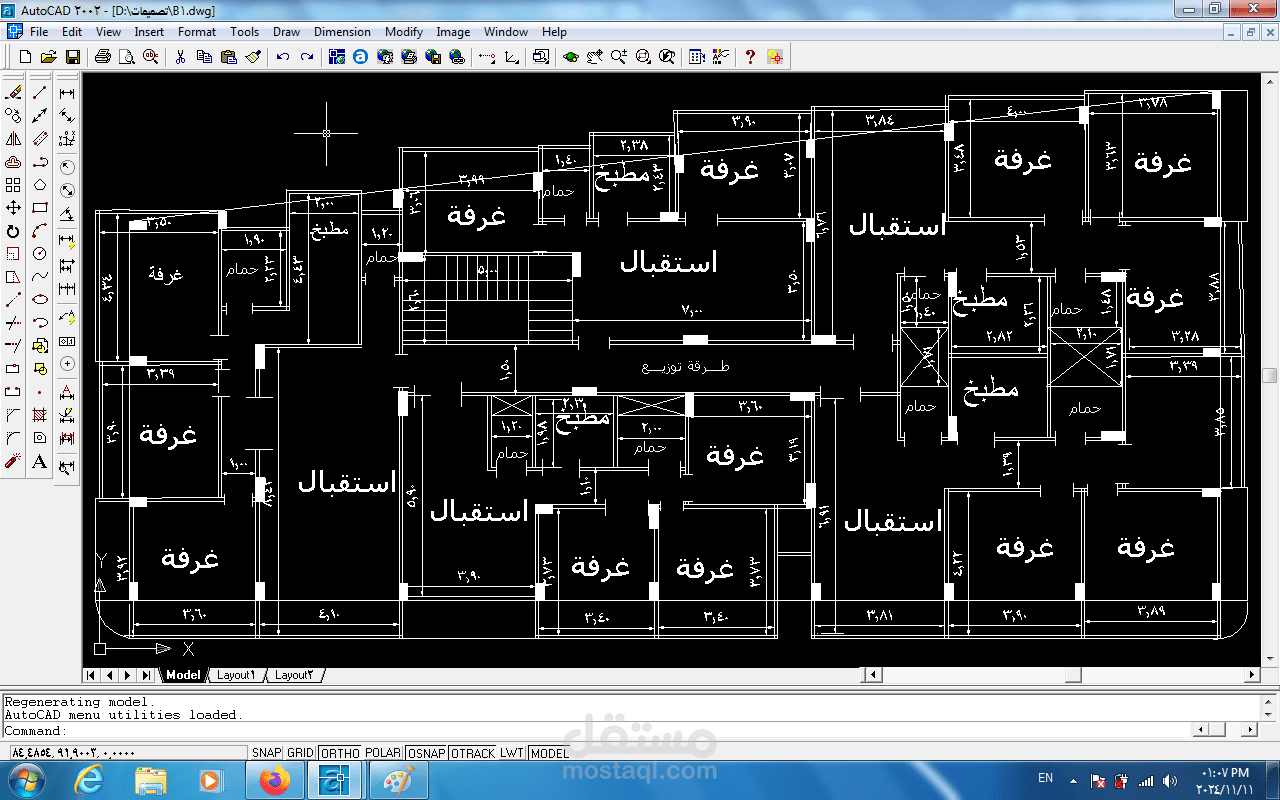This screenshot has width=1280, height=800.
Task: Save the drawing with the floppy disk icon
Action: [x=72, y=57]
